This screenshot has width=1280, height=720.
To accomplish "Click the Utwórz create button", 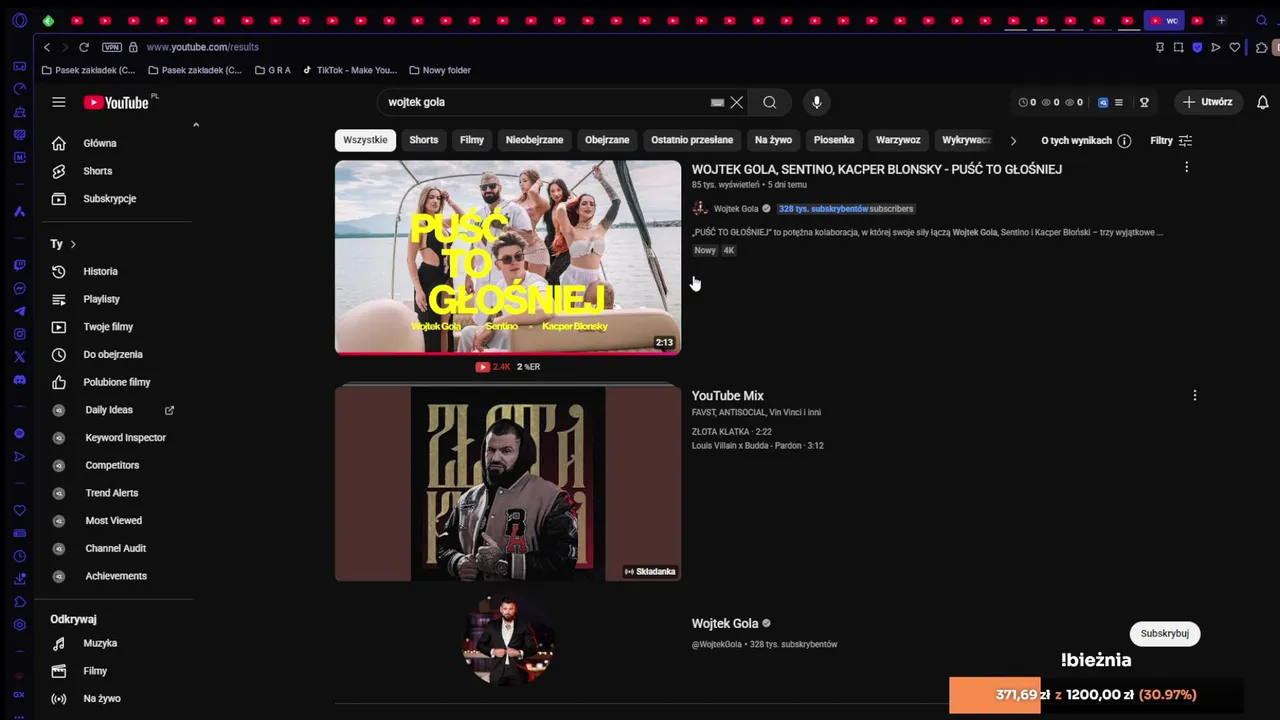I will 1208,102.
